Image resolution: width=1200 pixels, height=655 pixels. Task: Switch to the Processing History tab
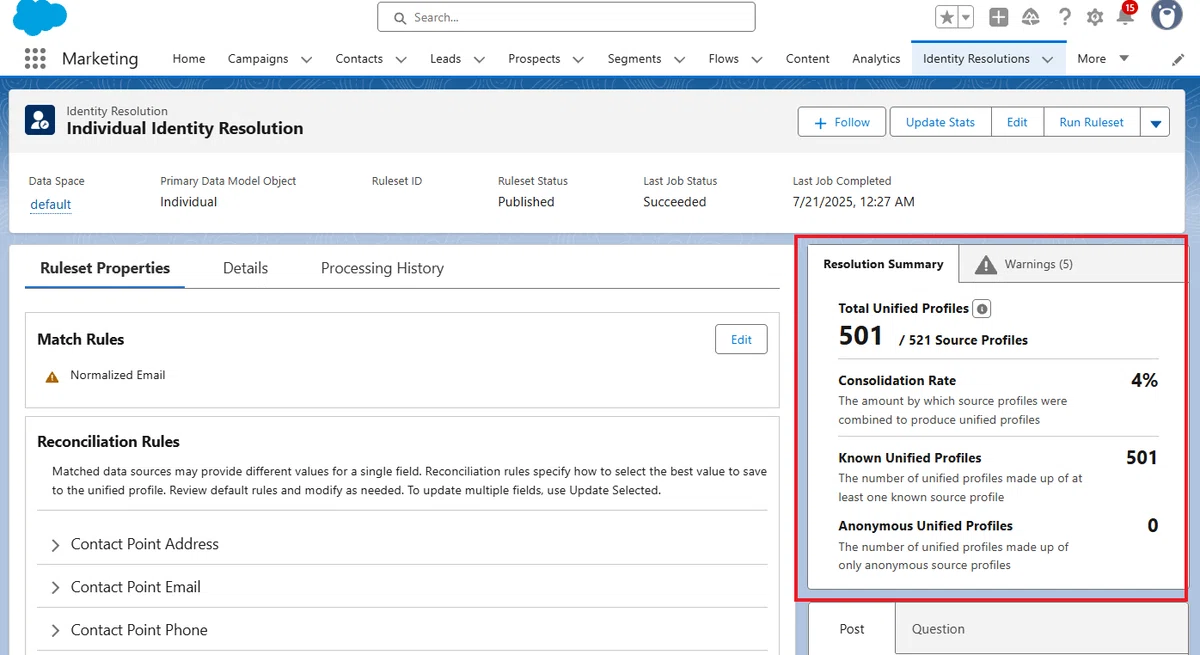coord(382,268)
